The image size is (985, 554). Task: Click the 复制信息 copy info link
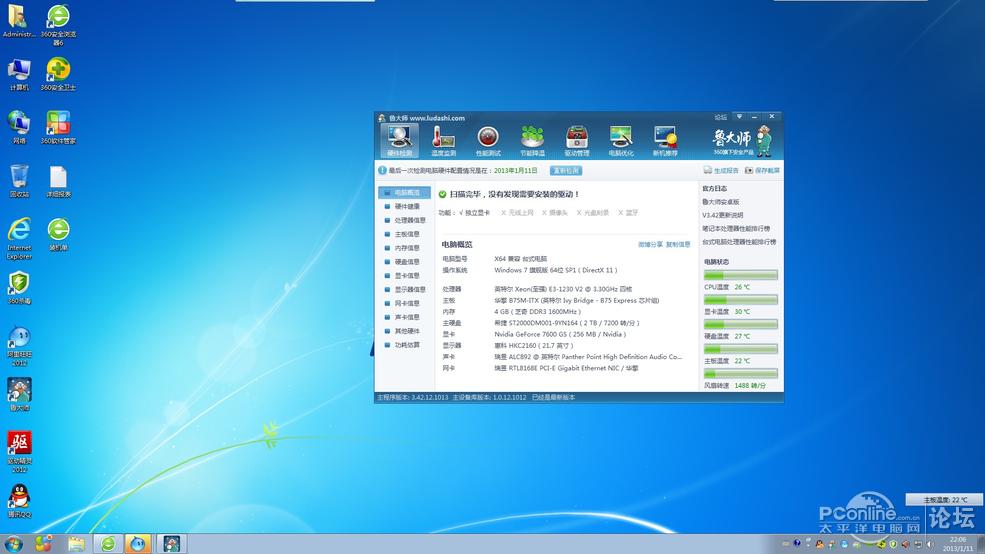tap(678, 244)
